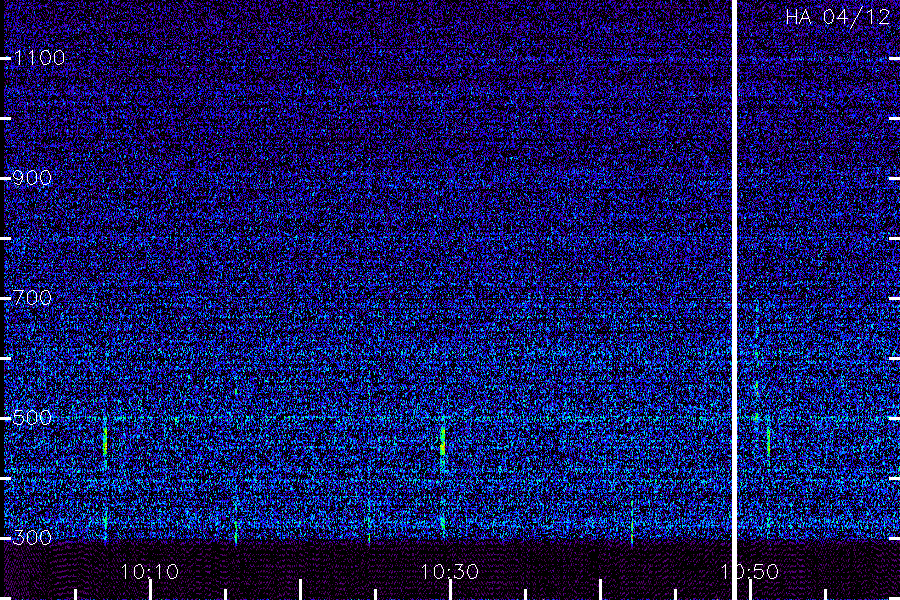Click the 300 frequency axis label
The image size is (900, 600).
tap(32, 537)
